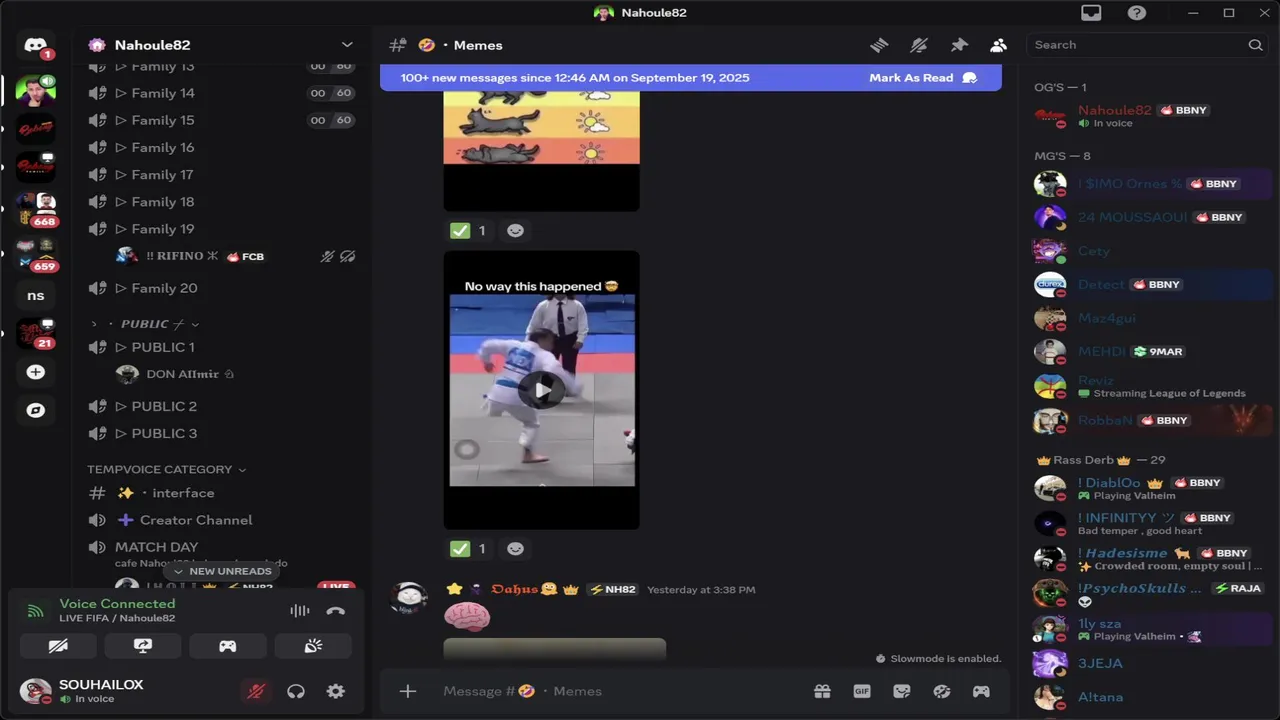Open apps game controller in message bar

tap(982, 691)
